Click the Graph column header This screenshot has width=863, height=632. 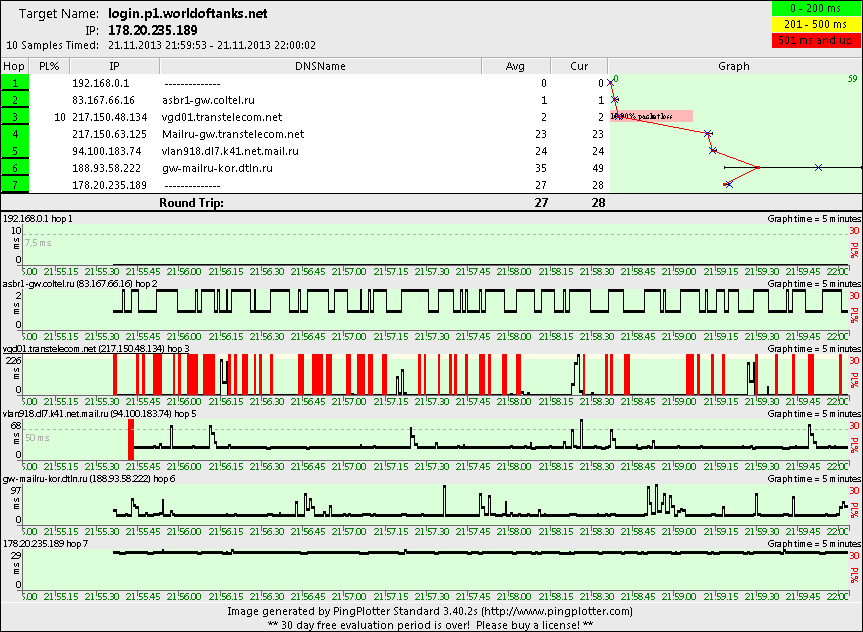[733, 66]
